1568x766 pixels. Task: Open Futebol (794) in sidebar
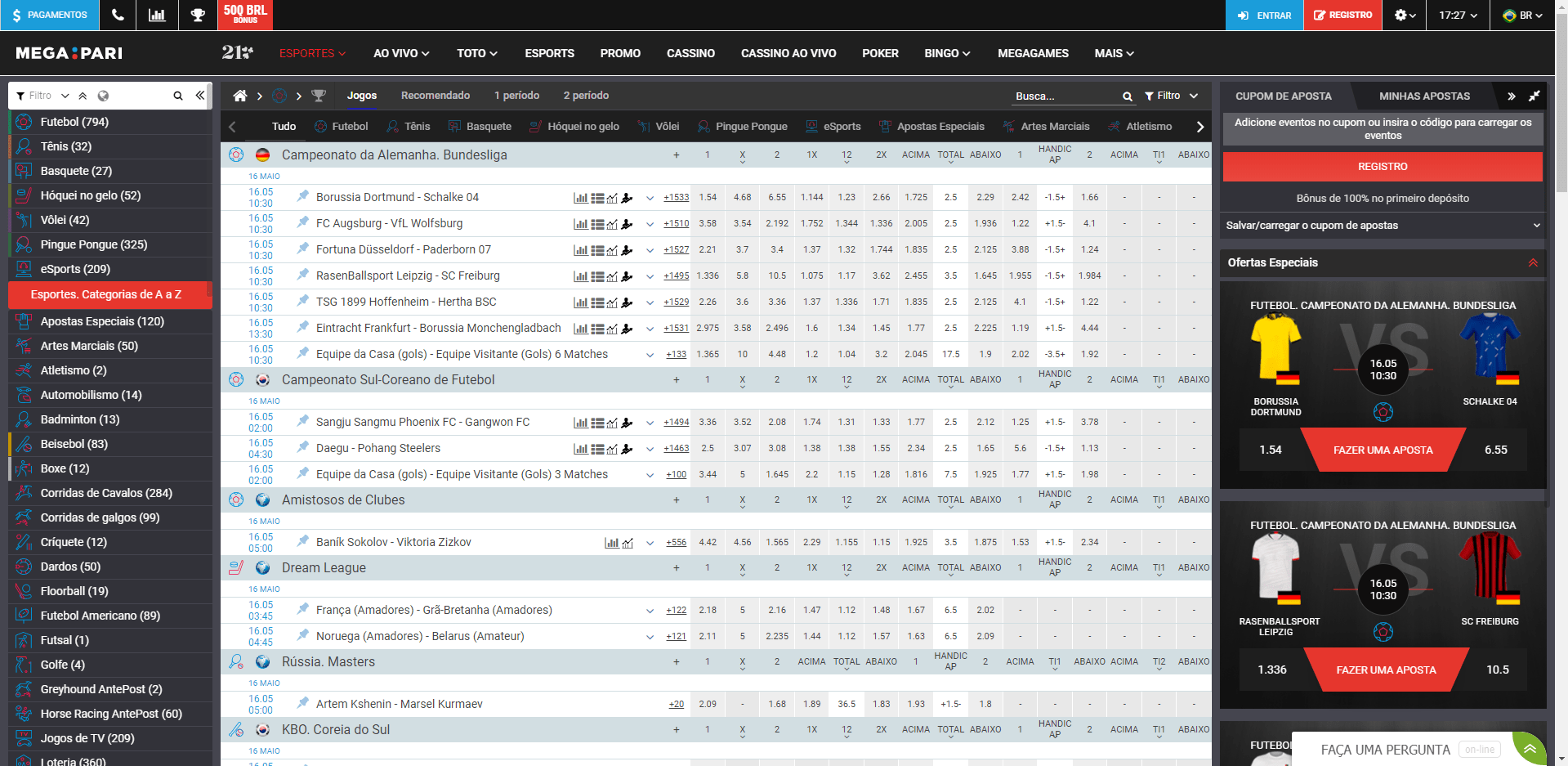click(x=111, y=122)
